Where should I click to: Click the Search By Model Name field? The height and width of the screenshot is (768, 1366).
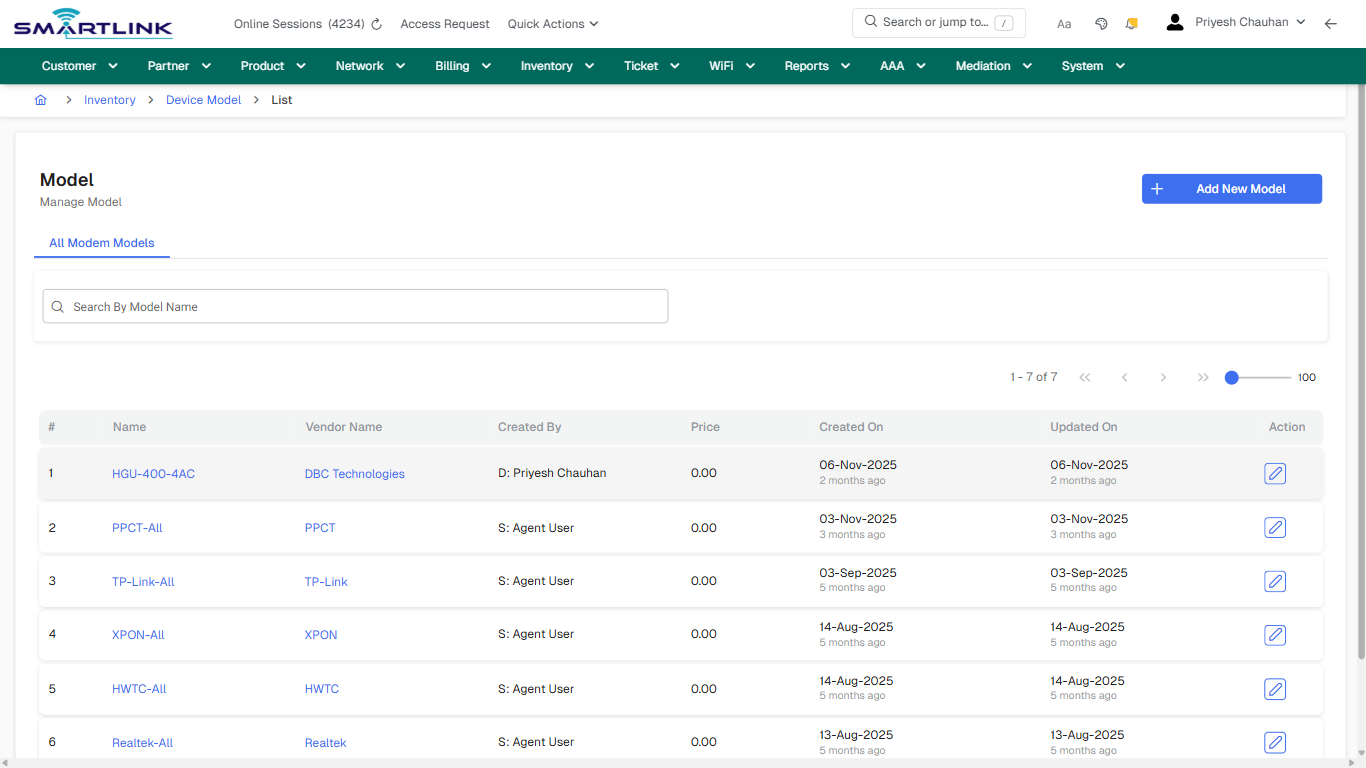[x=355, y=306]
